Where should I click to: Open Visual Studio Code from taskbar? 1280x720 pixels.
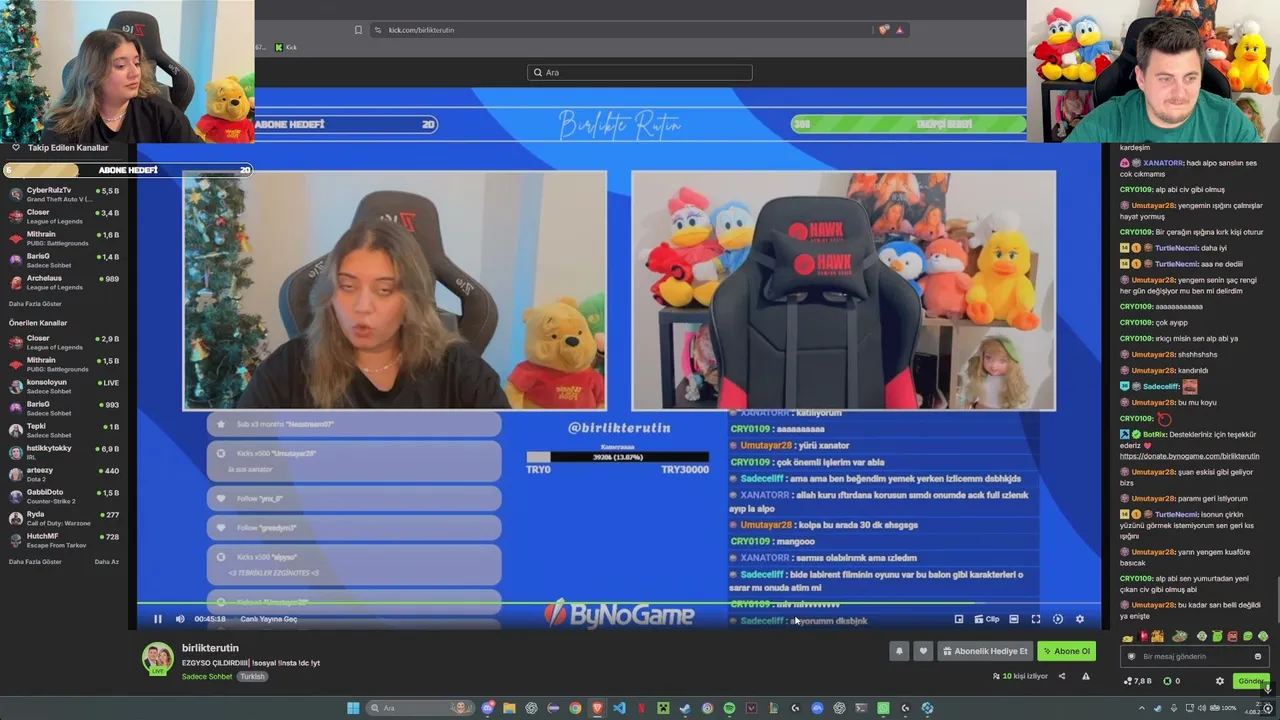pyautogui.click(x=619, y=708)
